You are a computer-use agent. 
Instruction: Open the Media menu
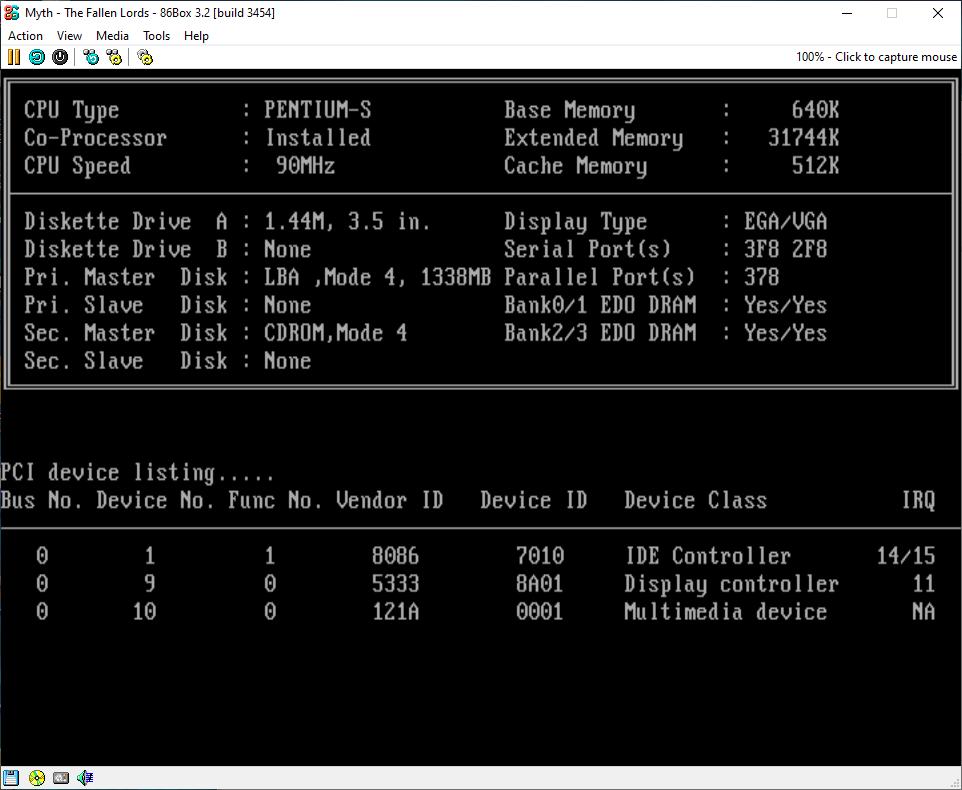pyautogui.click(x=112, y=35)
